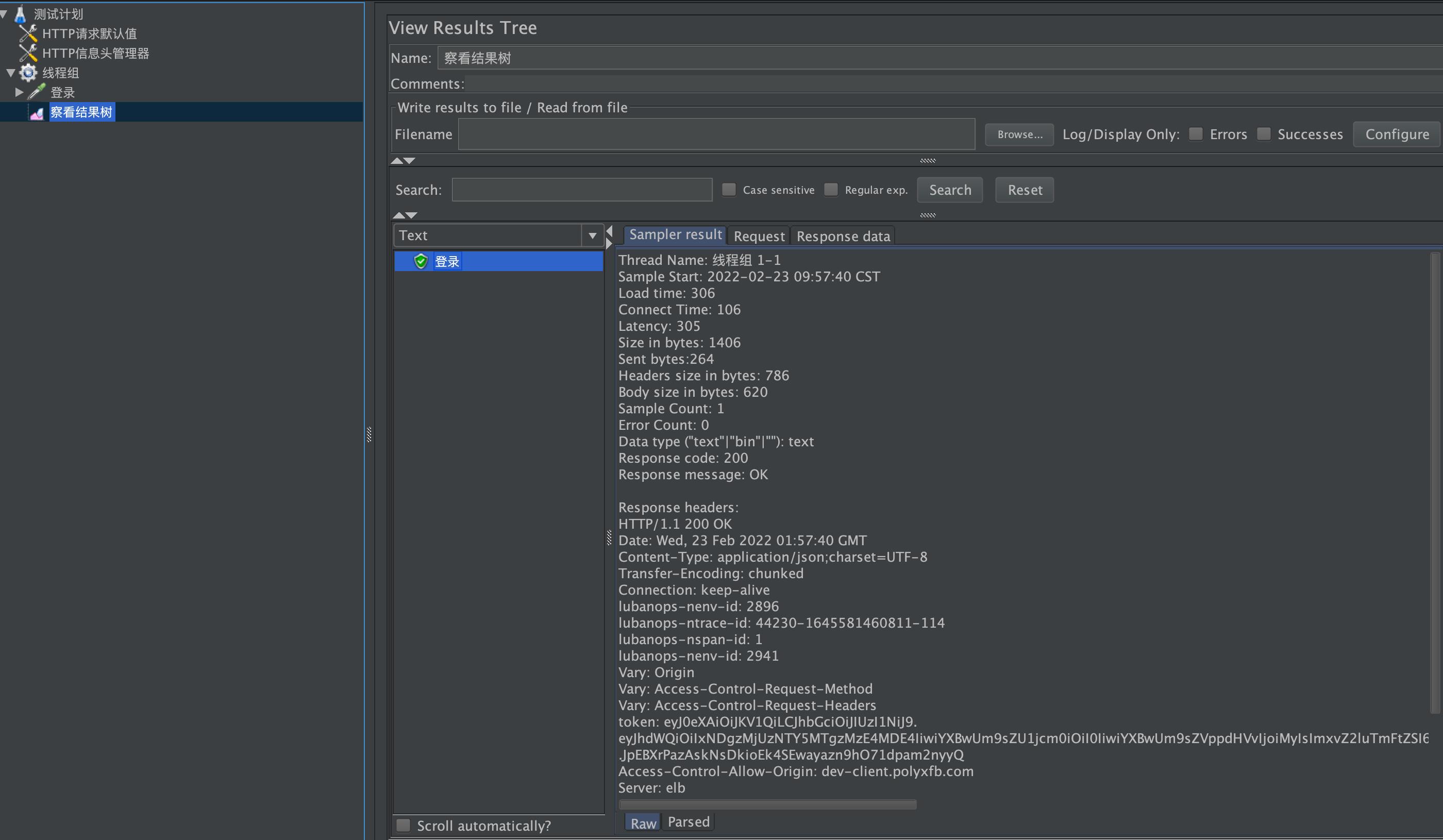
Task: Select HTTP请求默认值 tree node
Action: coord(89,33)
